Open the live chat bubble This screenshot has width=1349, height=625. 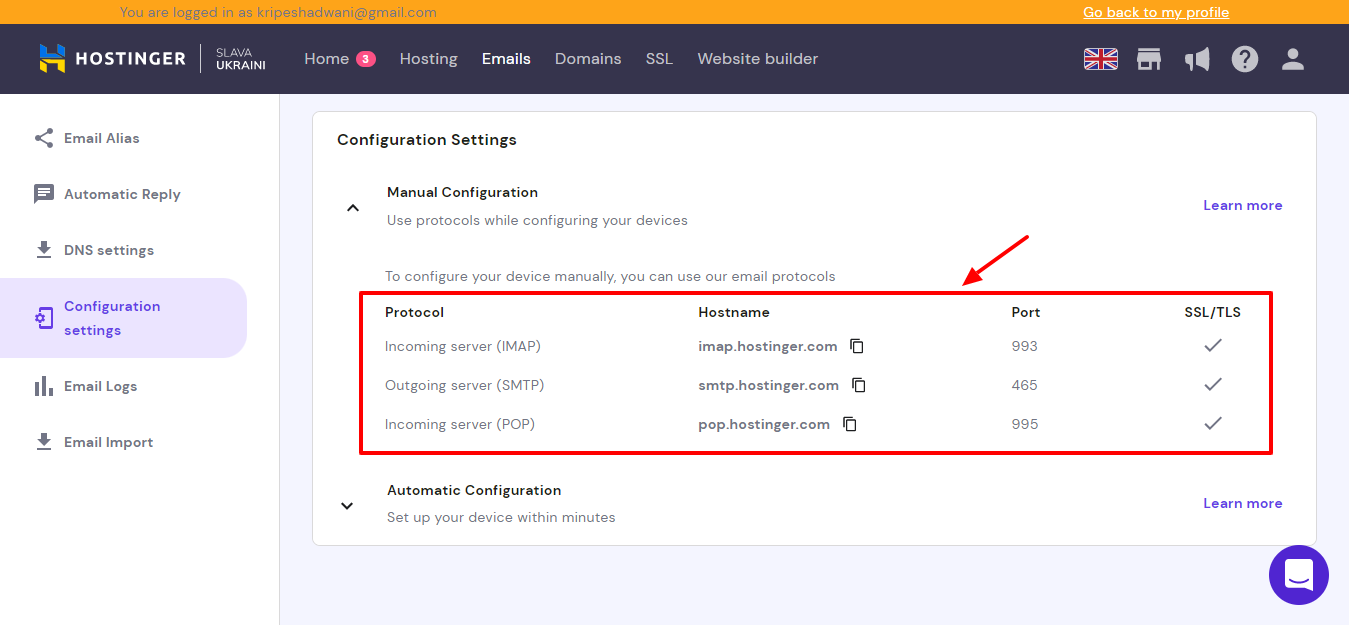pos(1298,575)
